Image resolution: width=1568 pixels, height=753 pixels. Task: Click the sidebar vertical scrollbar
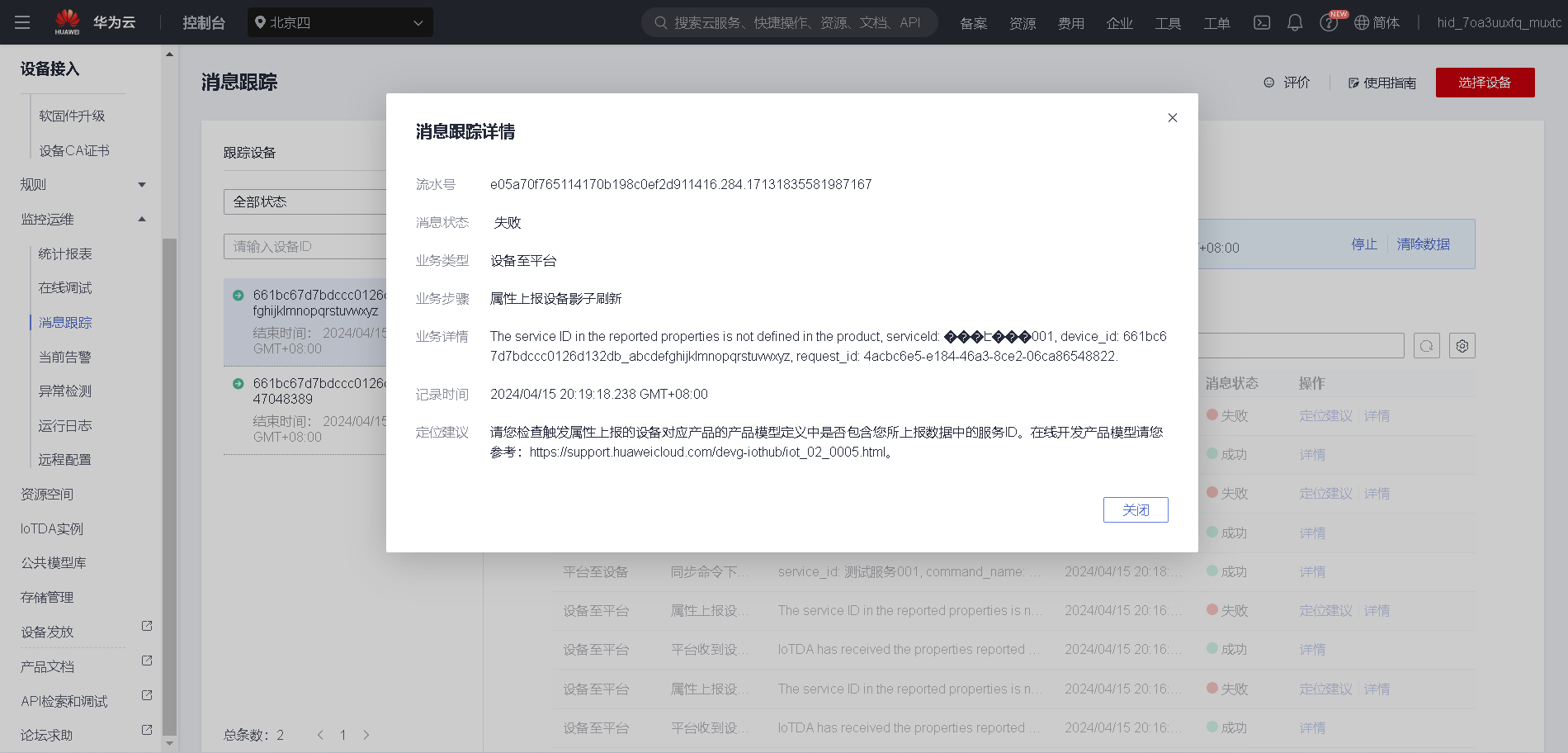(169, 487)
